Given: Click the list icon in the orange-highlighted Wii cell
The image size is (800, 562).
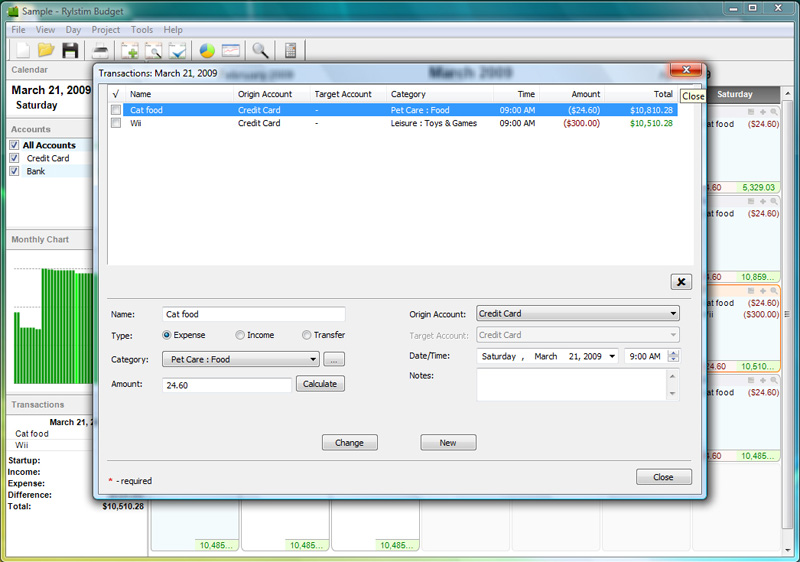Looking at the screenshot, I should point(751,291).
